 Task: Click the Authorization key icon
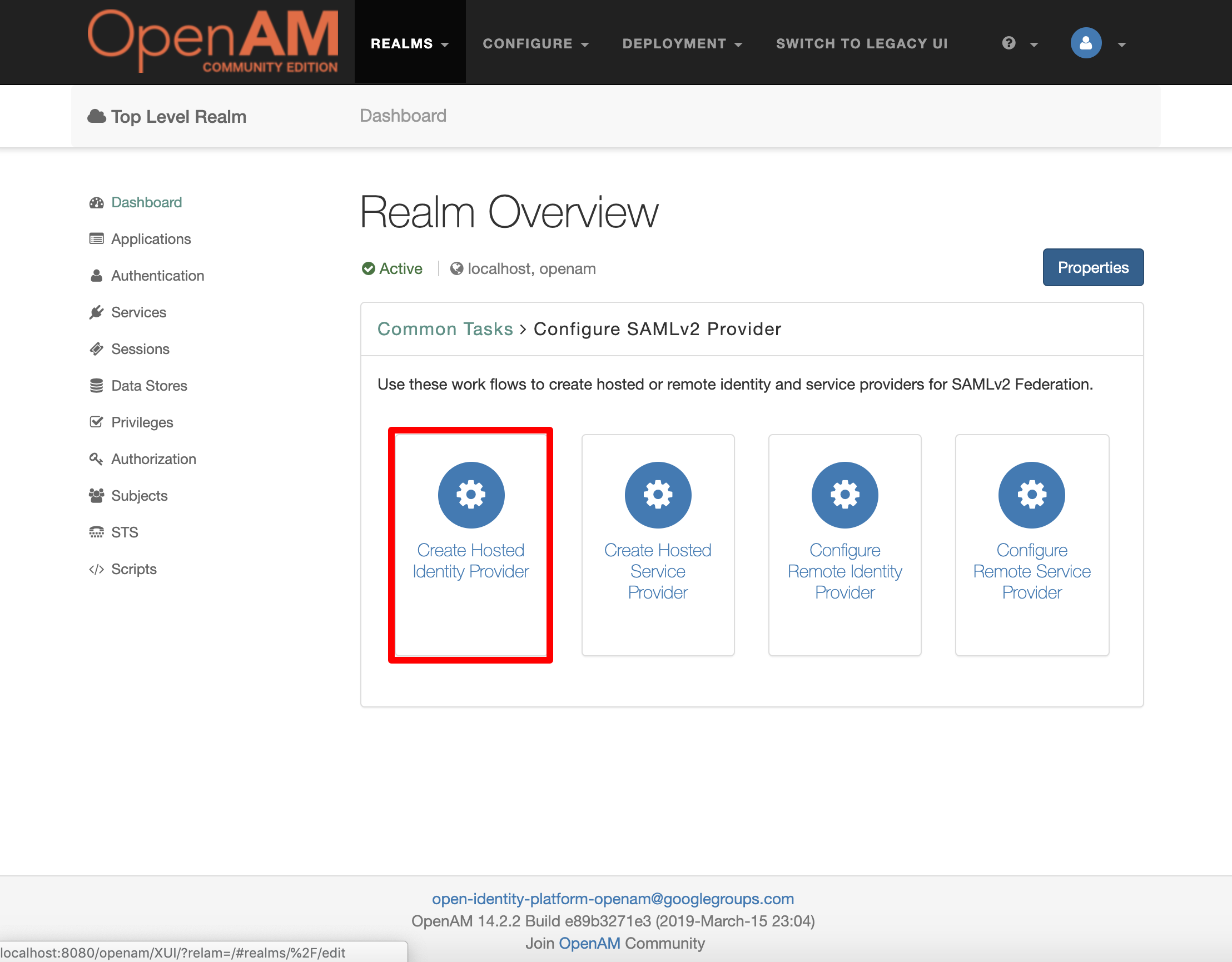click(97, 459)
